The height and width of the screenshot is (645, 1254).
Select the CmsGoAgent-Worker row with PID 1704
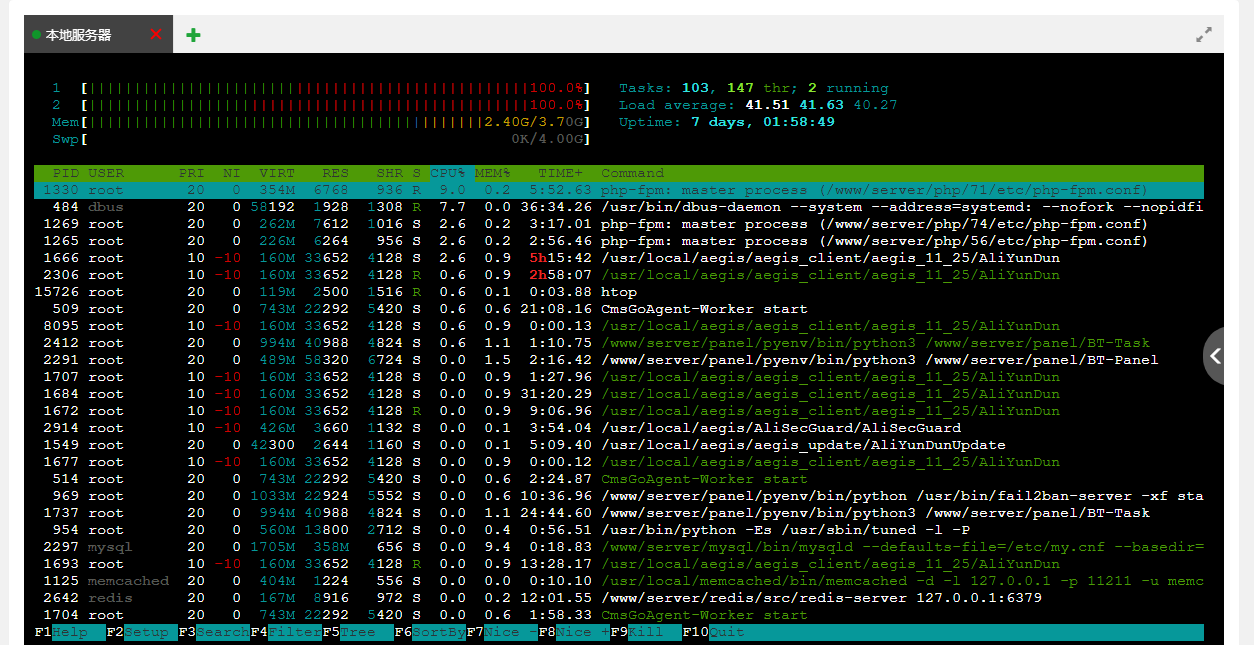pyautogui.click(x=619, y=615)
